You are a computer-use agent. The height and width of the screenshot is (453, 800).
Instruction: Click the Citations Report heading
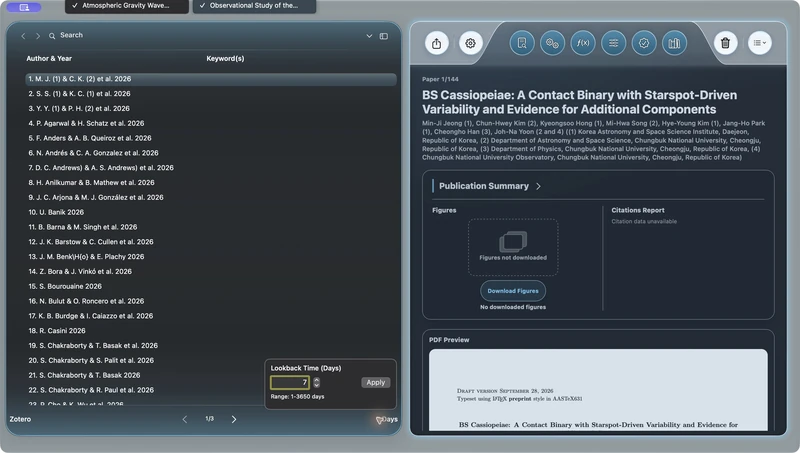638,210
